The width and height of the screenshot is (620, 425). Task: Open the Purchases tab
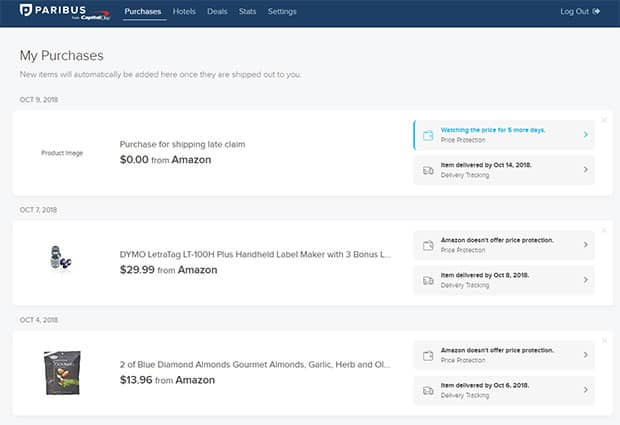pos(143,11)
